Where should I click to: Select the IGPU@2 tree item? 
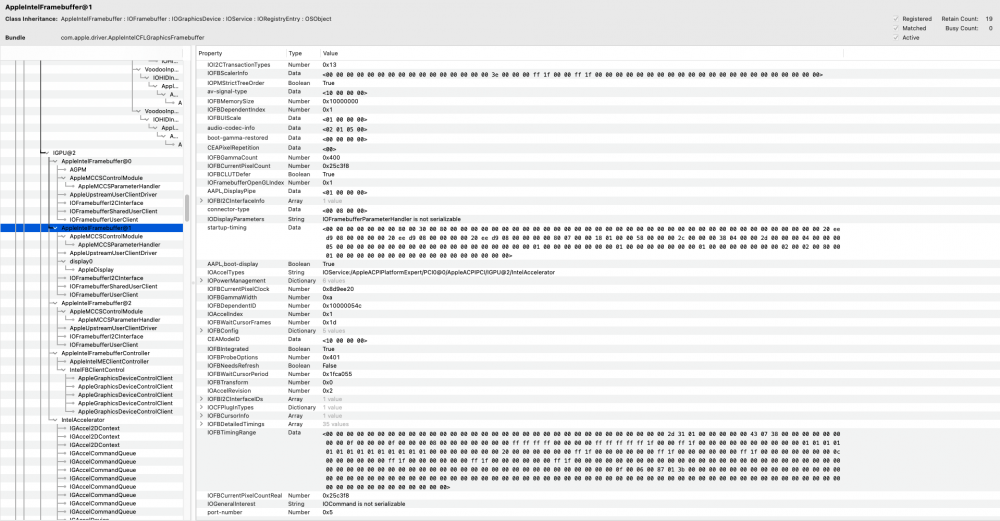click(64, 153)
